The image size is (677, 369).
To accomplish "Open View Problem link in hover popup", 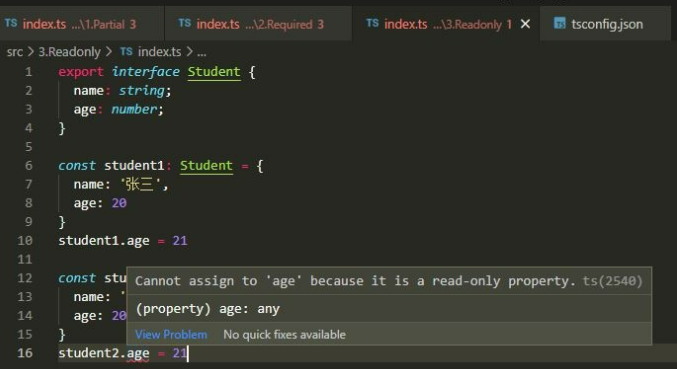I will click(x=171, y=334).
